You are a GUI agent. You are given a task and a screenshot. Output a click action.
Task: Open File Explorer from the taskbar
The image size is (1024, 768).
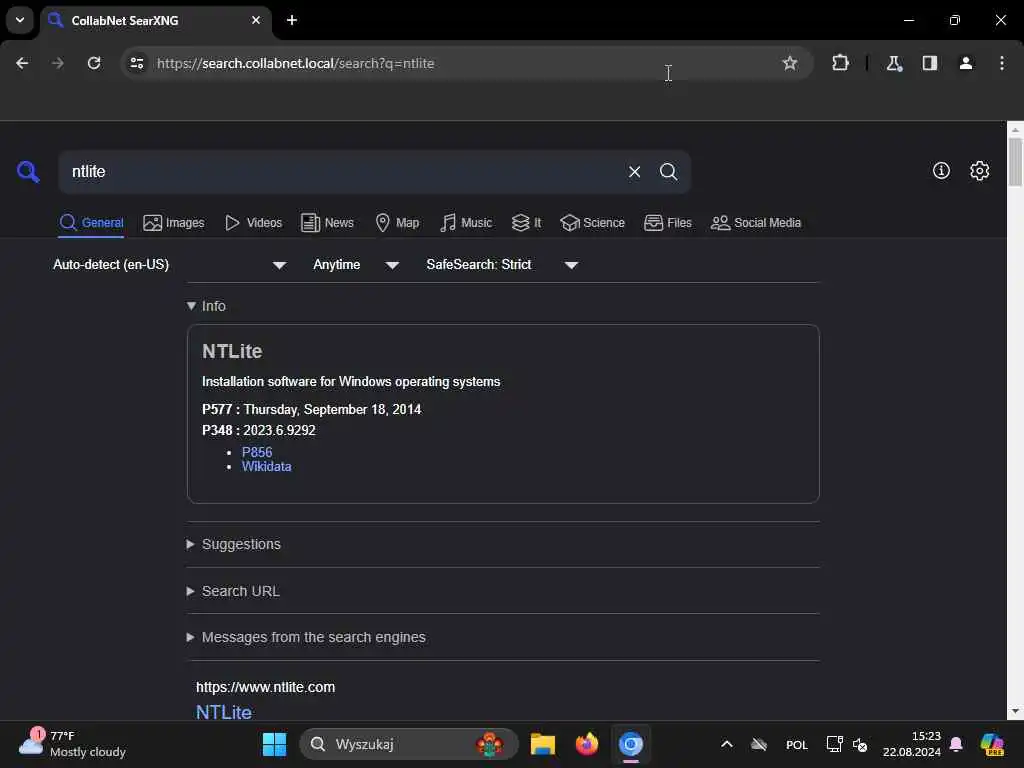(x=543, y=744)
